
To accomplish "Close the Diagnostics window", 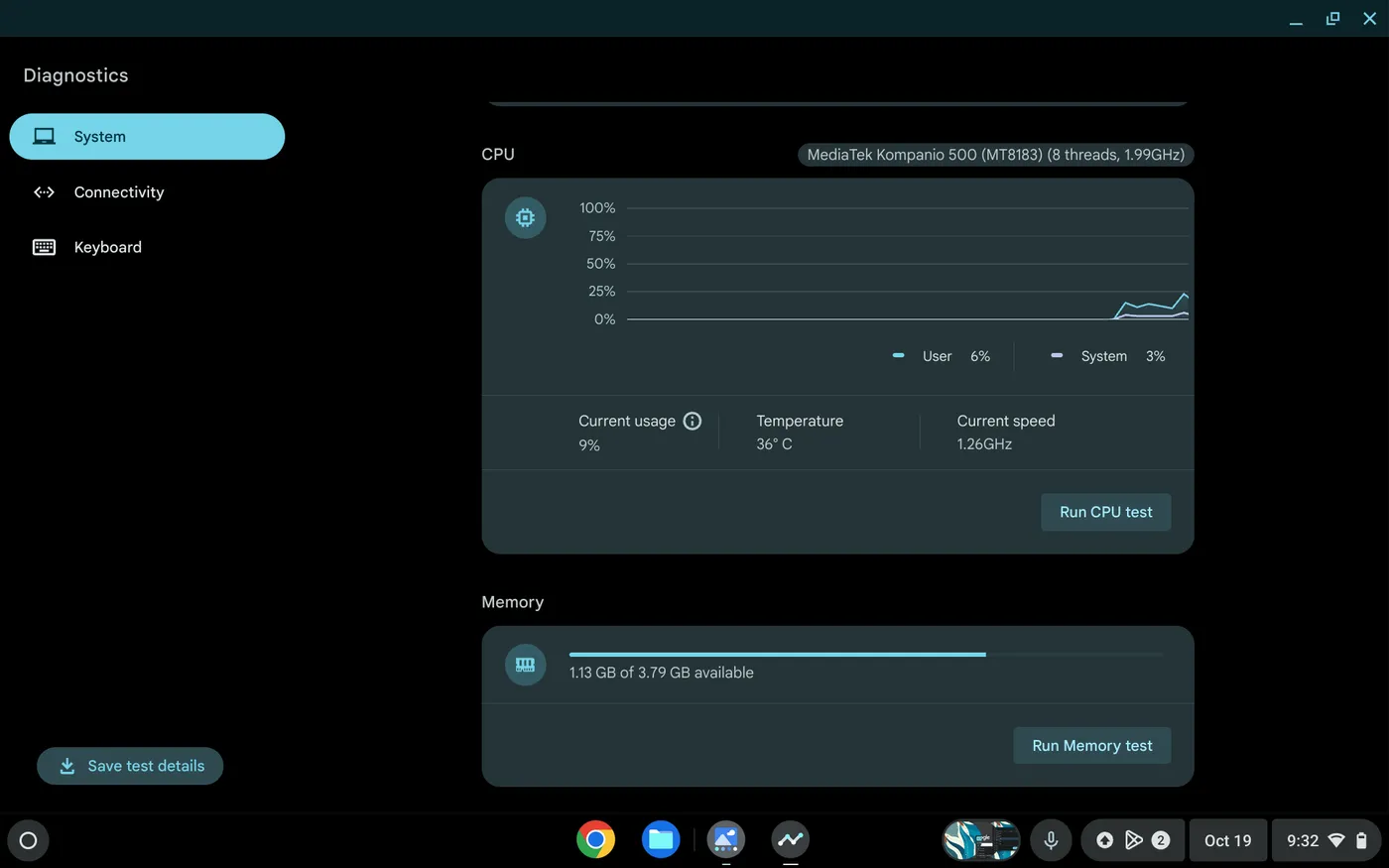I will point(1369,19).
